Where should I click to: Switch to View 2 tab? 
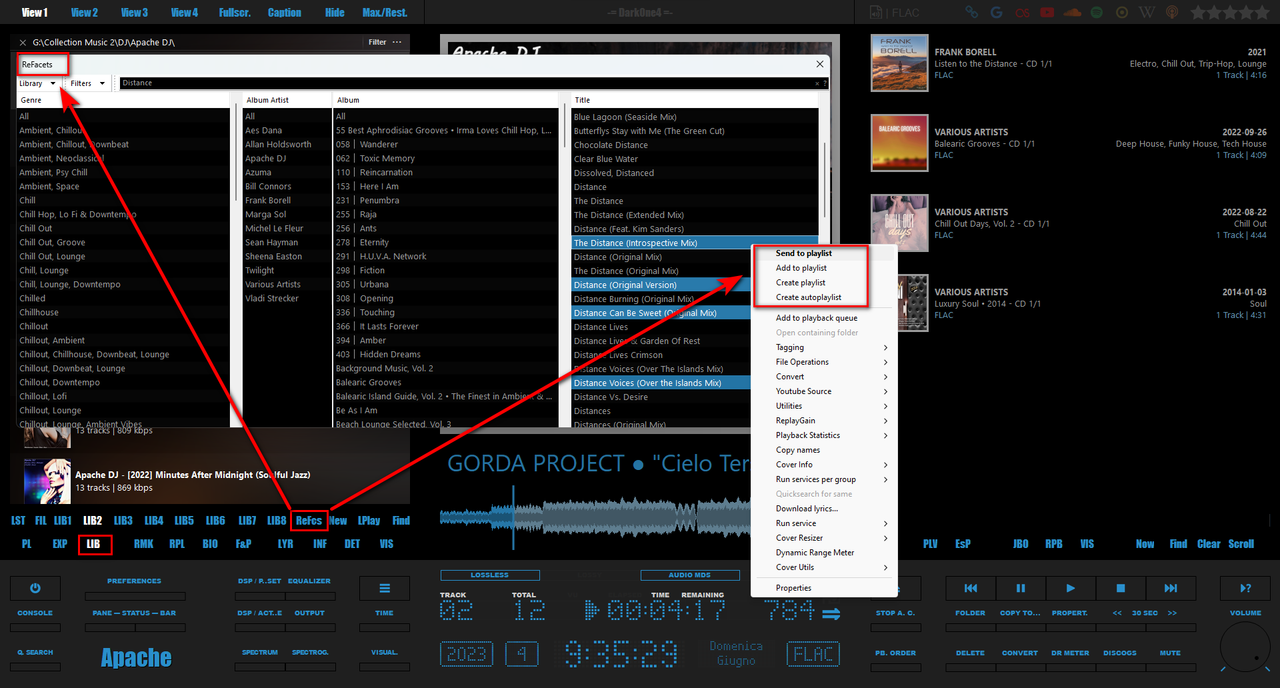click(84, 13)
